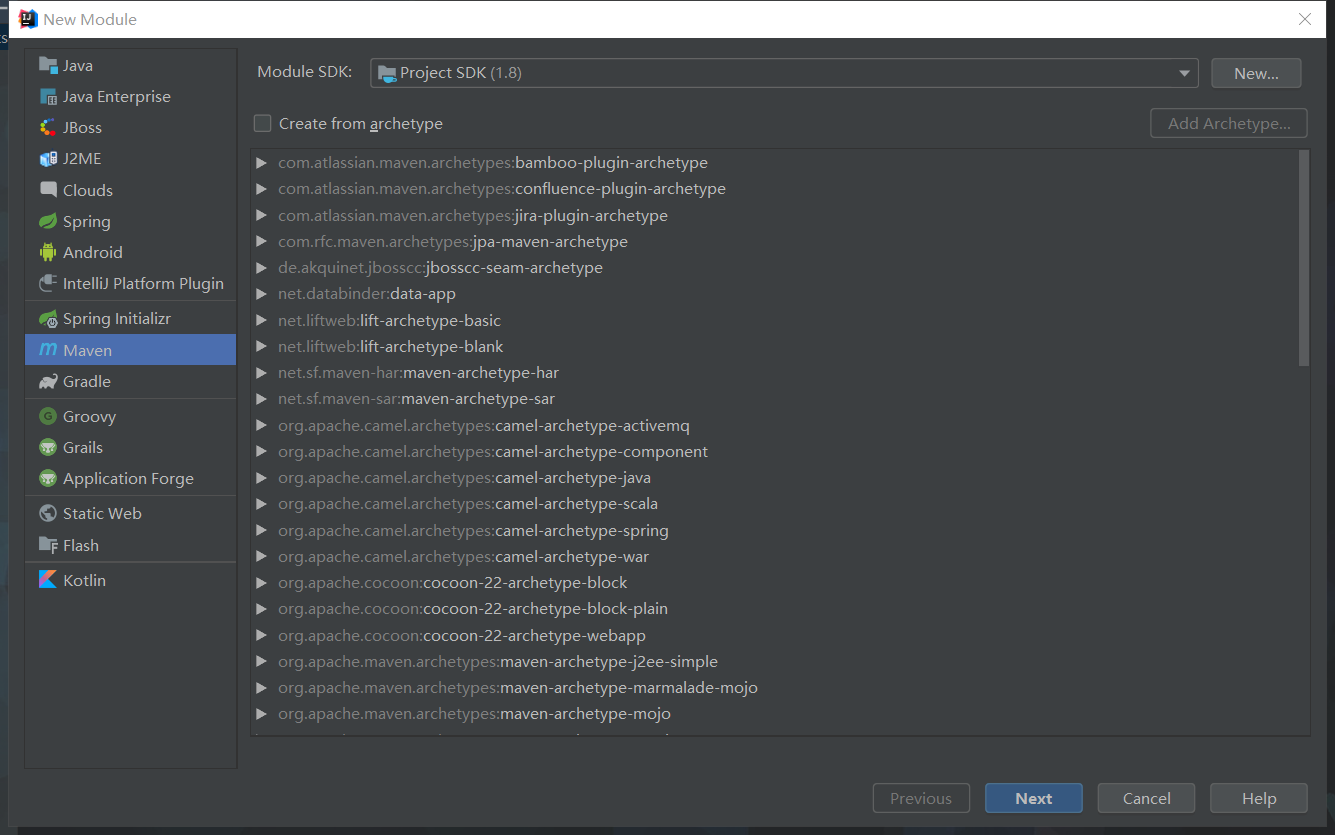This screenshot has height=835, width=1335.
Task: Click the JBoss icon in sidebar
Action: pyautogui.click(x=47, y=128)
